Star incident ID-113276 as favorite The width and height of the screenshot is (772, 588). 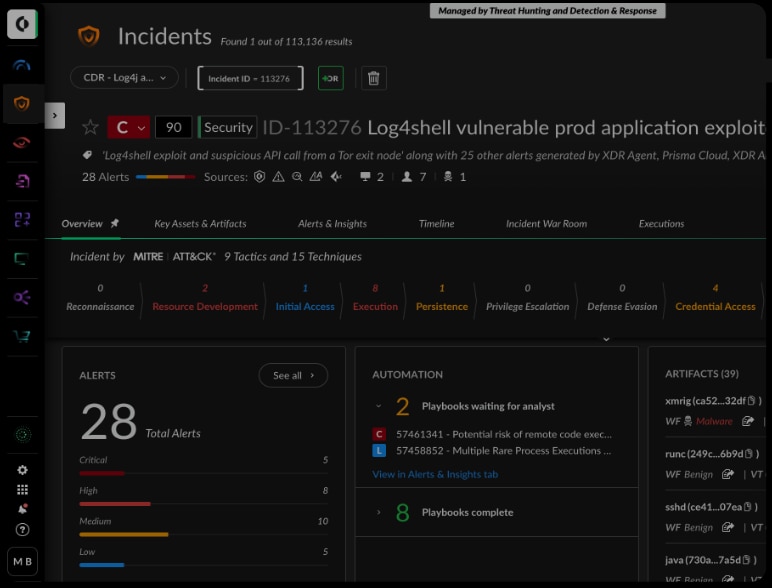pyautogui.click(x=90, y=127)
